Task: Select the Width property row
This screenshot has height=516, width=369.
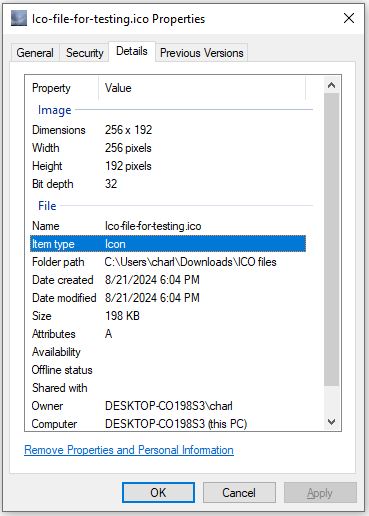Action: pyautogui.click(x=168, y=148)
